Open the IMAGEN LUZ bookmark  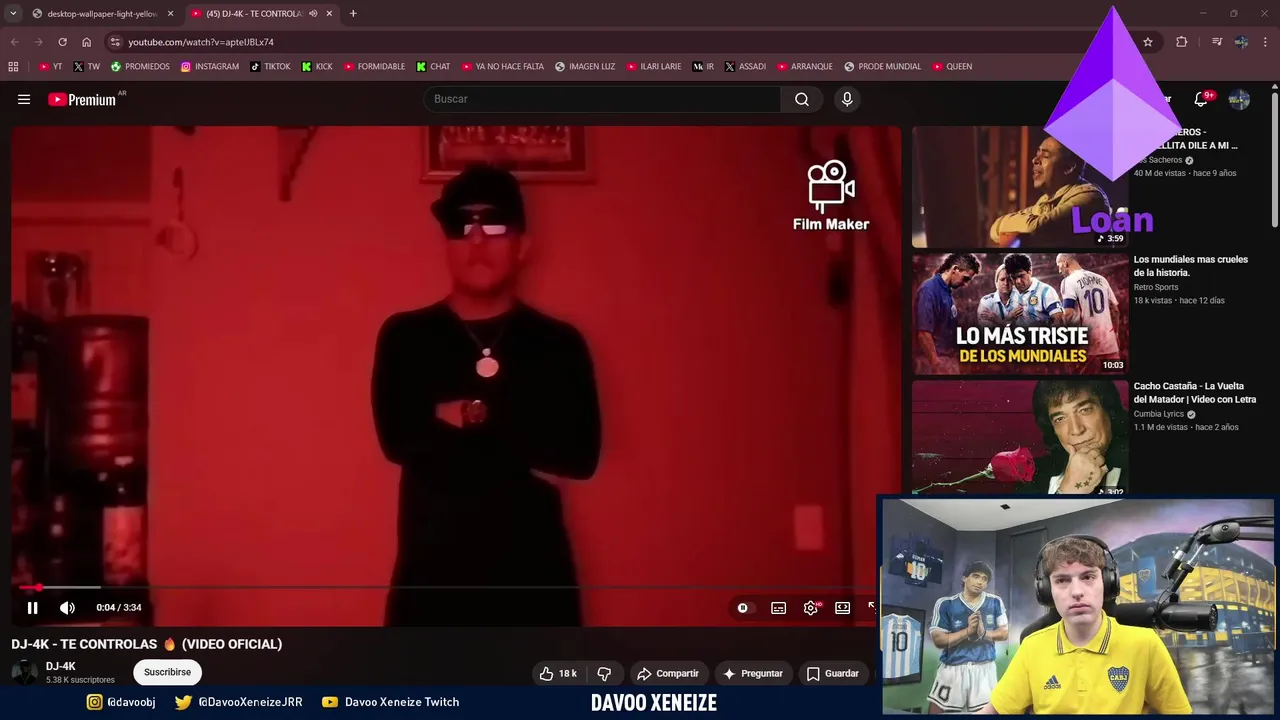tap(586, 67)
